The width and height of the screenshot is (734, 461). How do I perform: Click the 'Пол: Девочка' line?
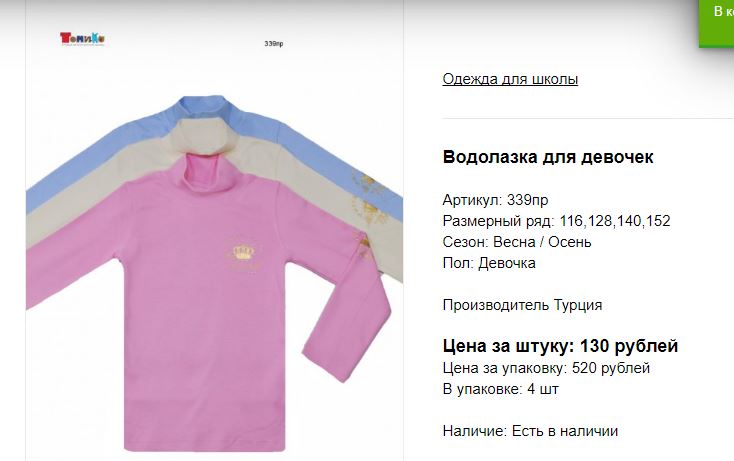coord(489,263)
